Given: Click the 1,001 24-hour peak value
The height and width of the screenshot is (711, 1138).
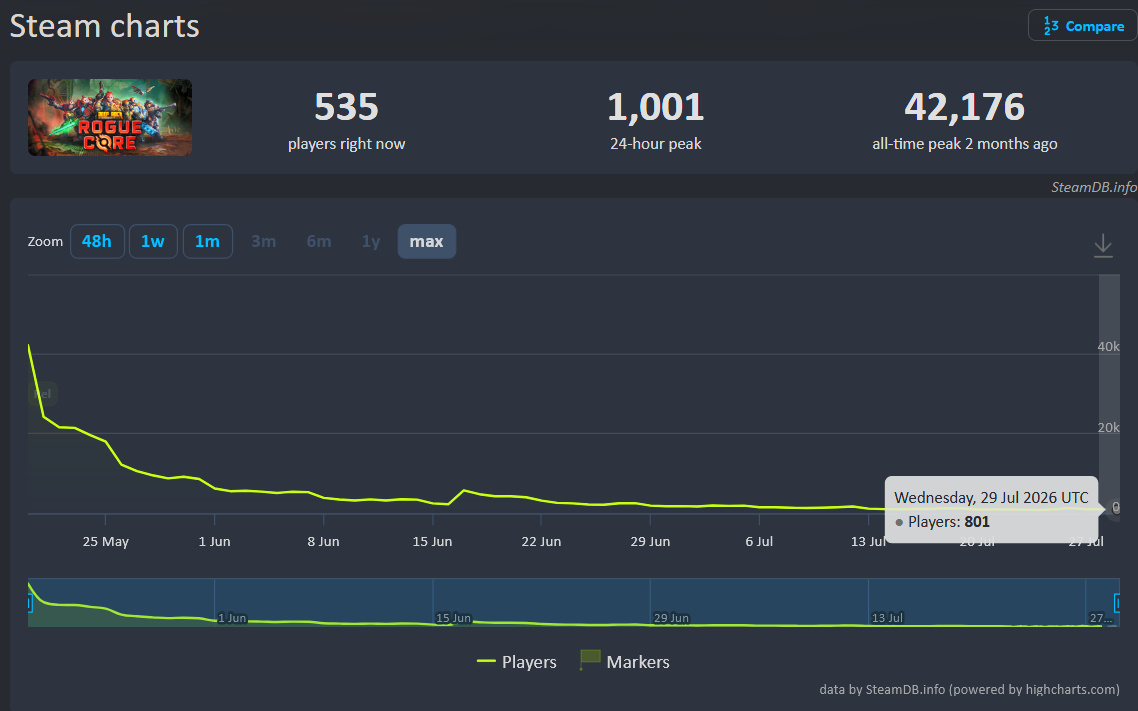Looking at the screenshot, I should (655, 107).
